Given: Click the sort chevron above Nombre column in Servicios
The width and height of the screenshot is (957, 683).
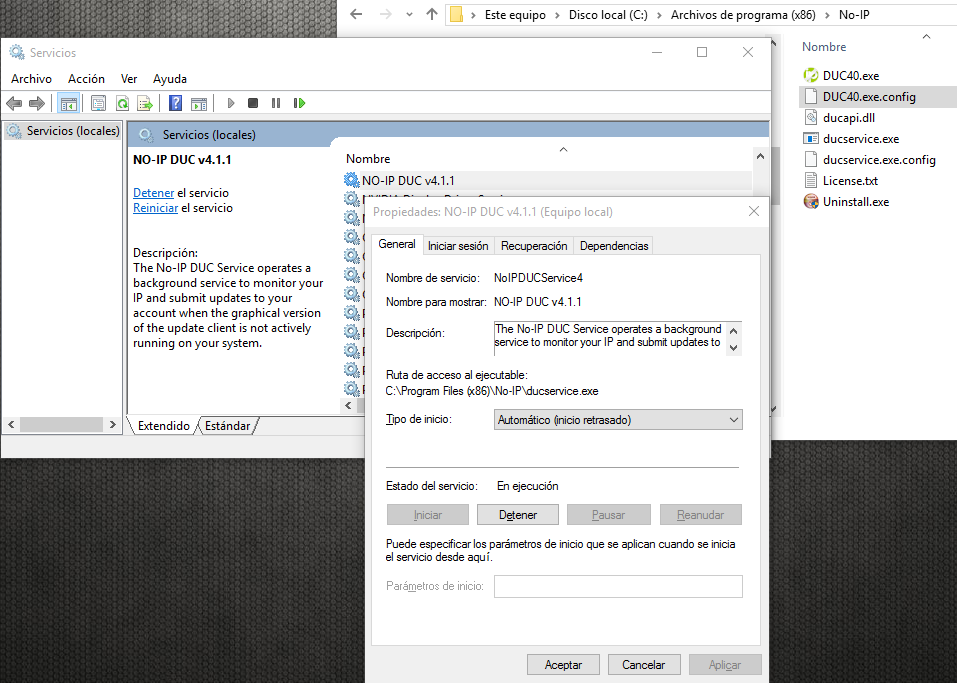Looking at the screenshot, I should pos(563,150).
